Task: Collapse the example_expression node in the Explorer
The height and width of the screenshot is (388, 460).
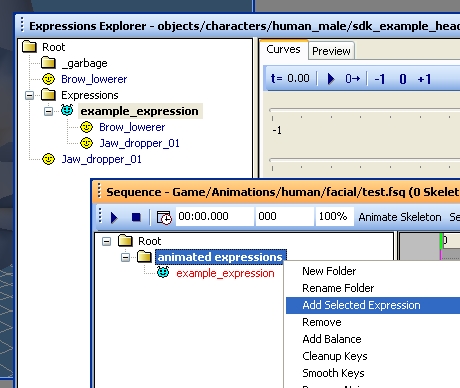Action: 48,111
